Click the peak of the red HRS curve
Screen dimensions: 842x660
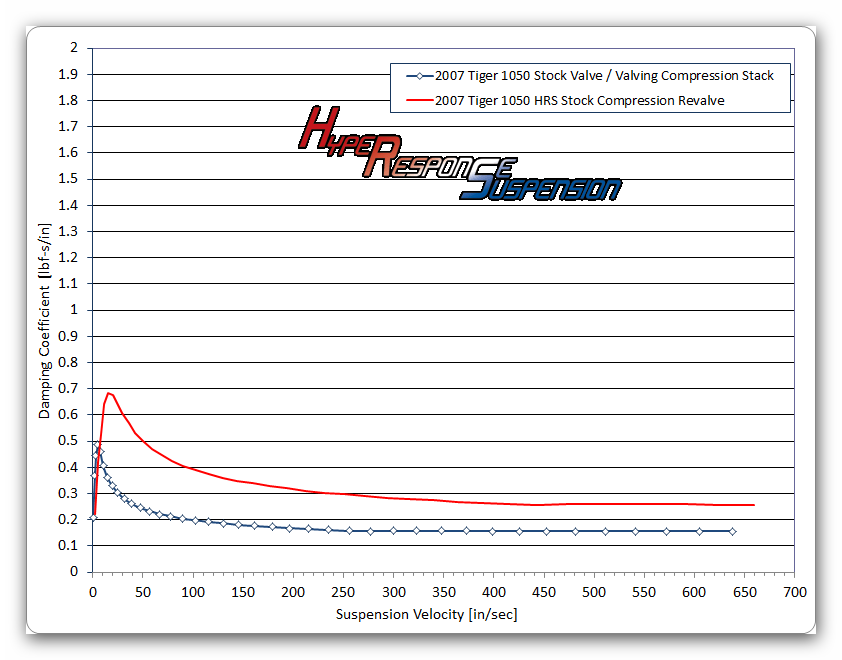pos(109,394)
